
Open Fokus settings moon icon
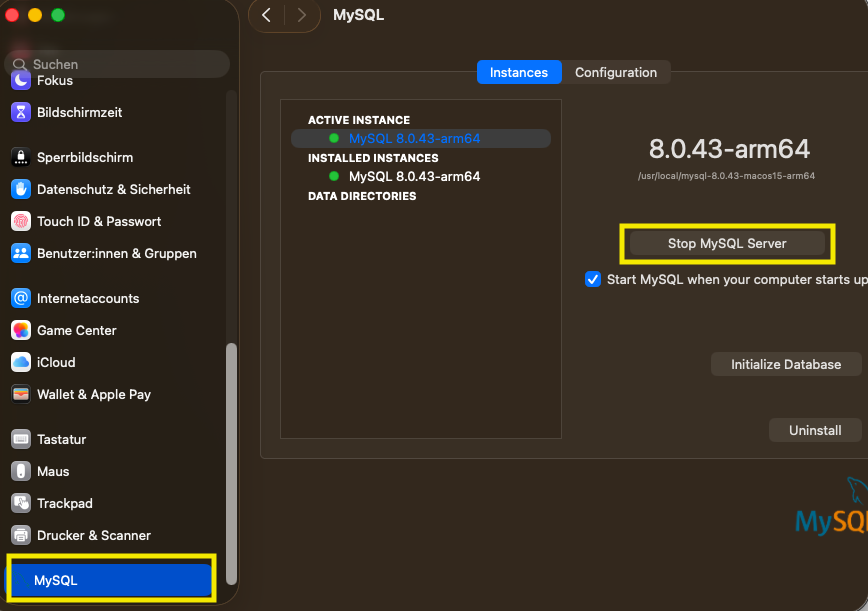point(21,81)
